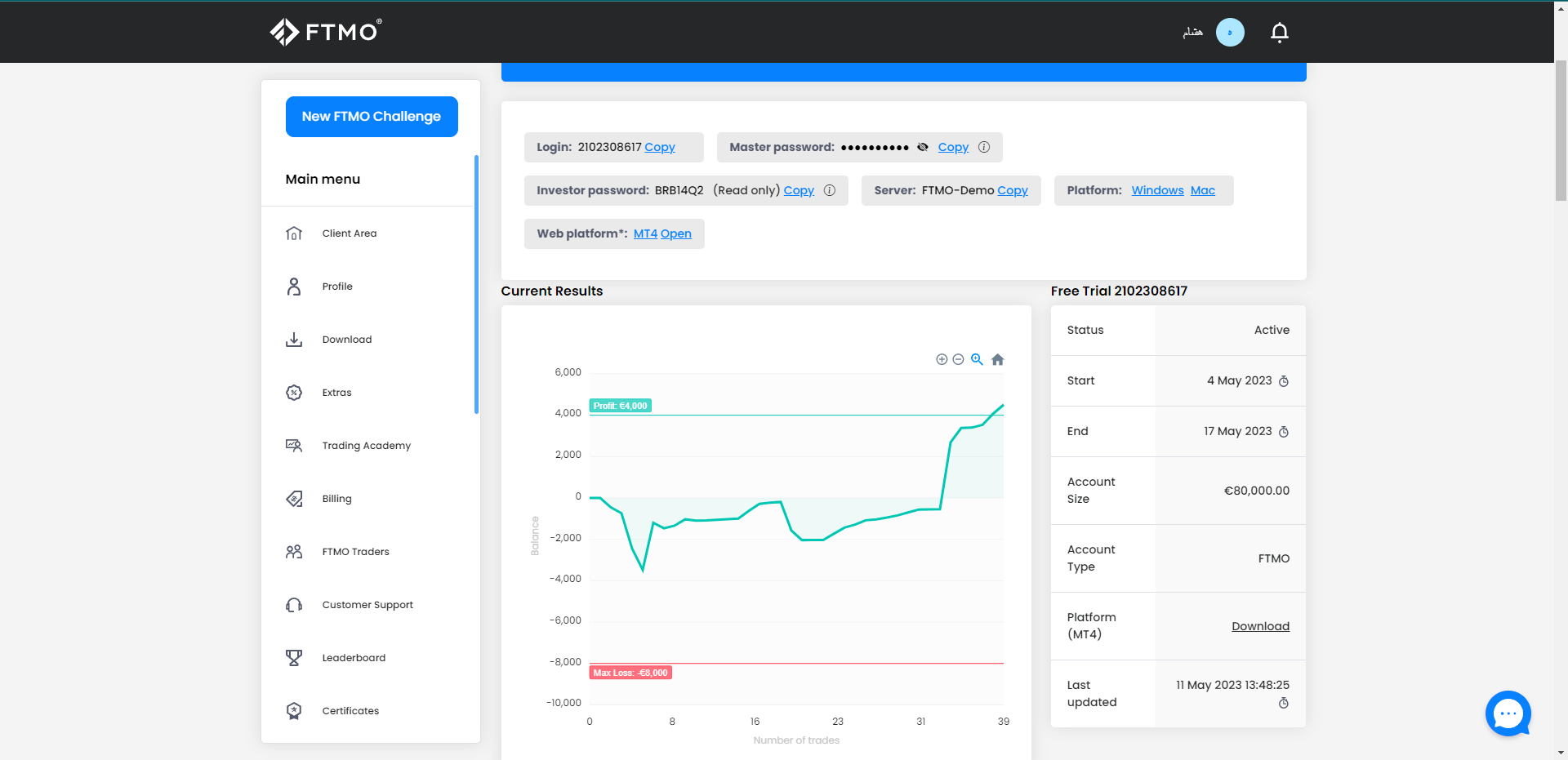
Task: Zoom in on the chart with plus icon
Action: pyautogui.click(x=942, y=359)
